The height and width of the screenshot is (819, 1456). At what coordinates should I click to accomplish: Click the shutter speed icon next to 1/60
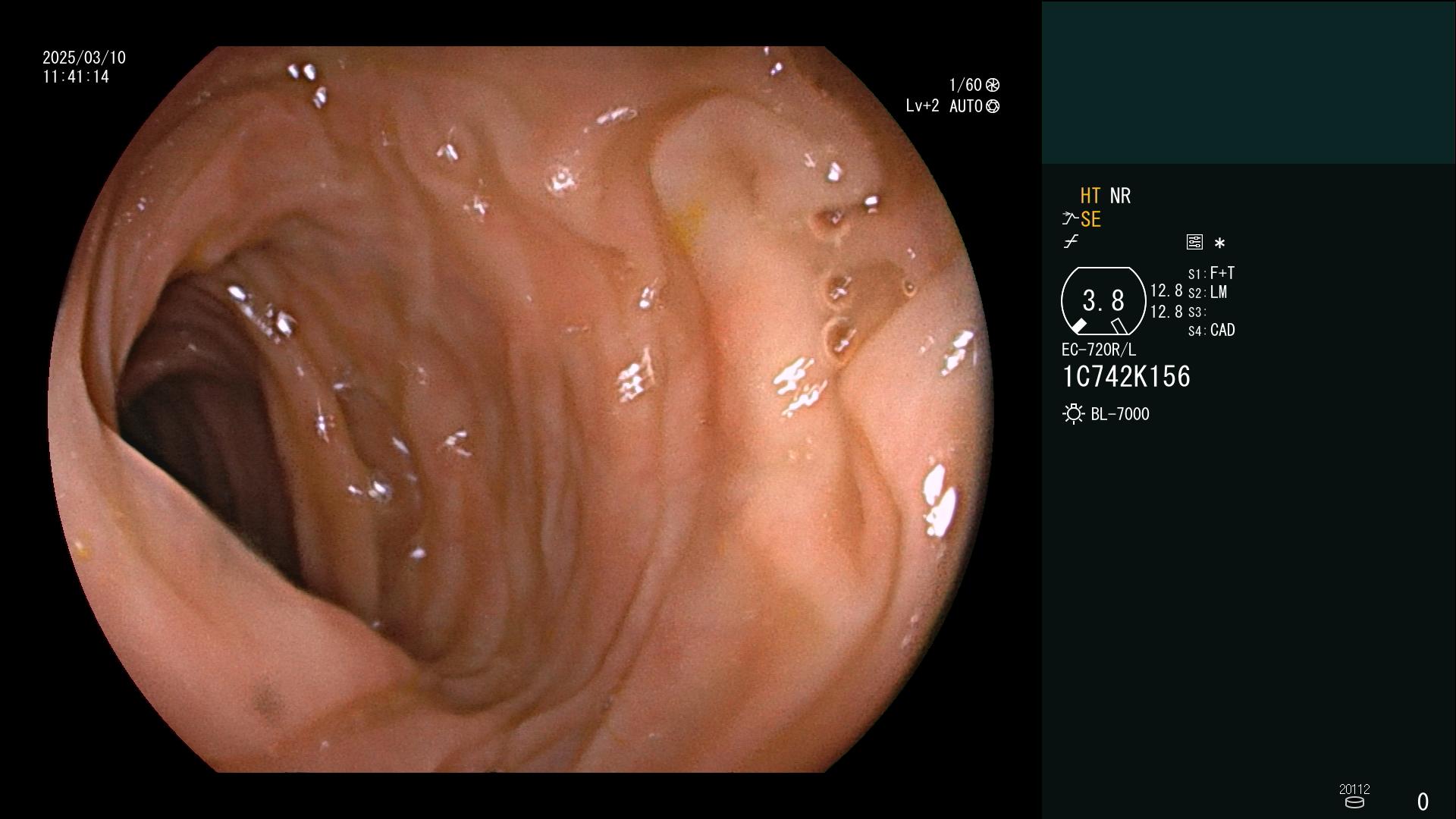(x=993, y=85)
